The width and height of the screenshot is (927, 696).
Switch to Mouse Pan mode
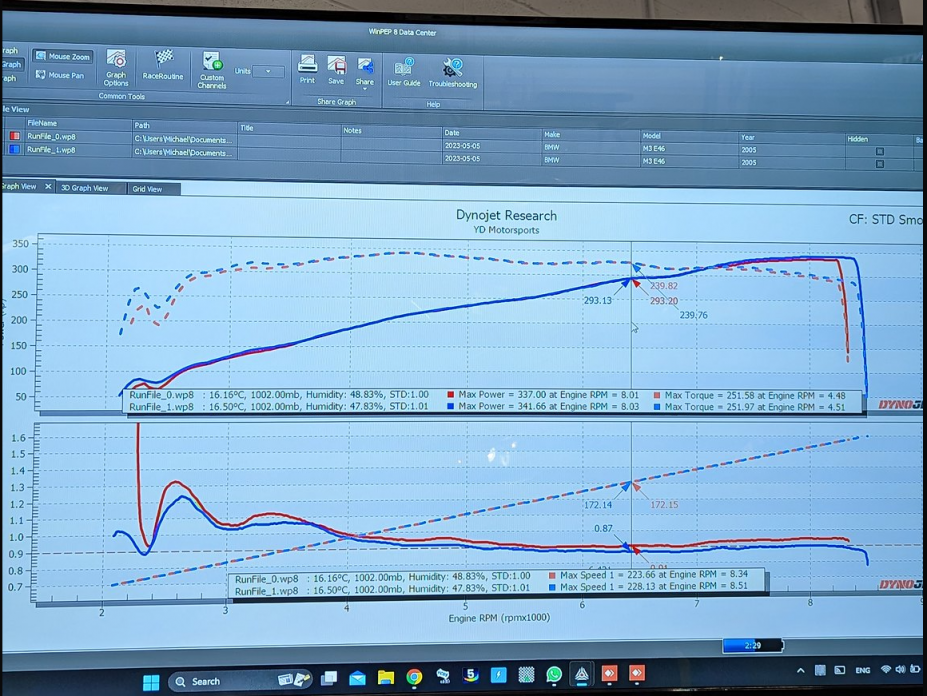tap(60, 75)
